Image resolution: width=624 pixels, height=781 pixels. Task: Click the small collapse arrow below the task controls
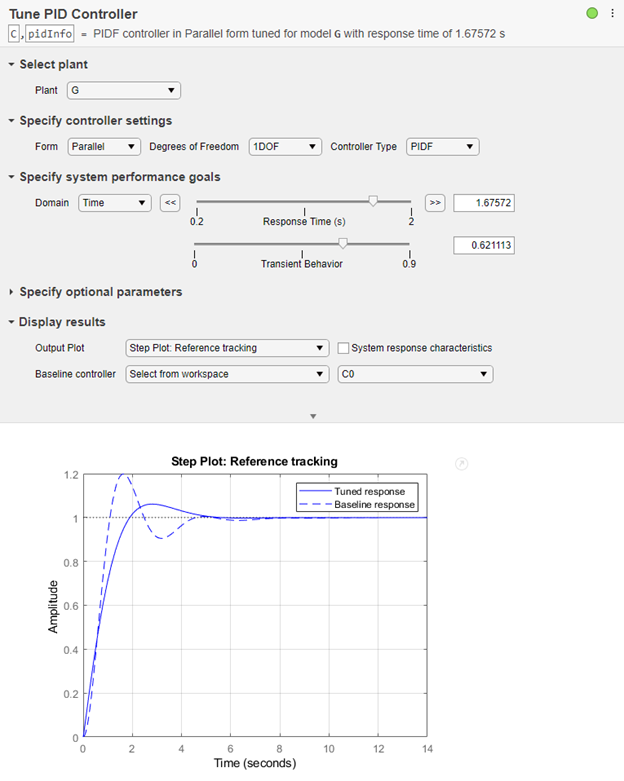click(312, 416)
